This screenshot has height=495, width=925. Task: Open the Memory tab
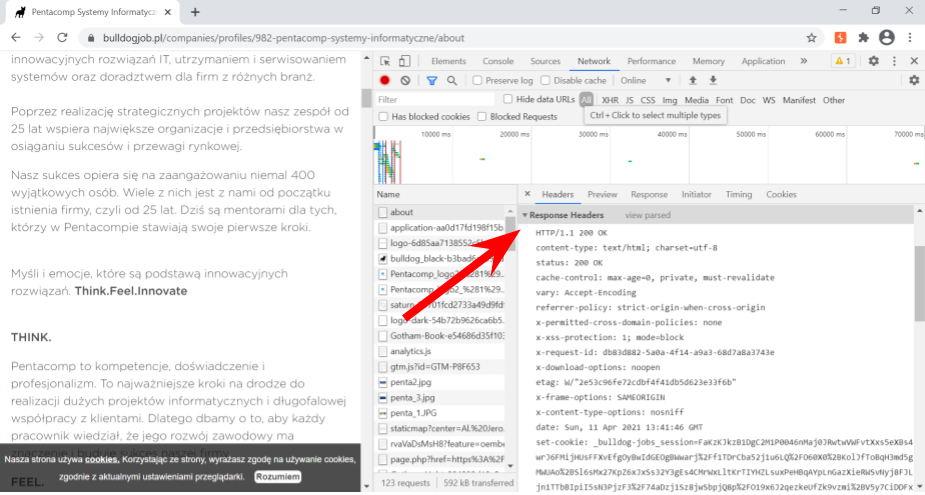[x=708, y=61]
